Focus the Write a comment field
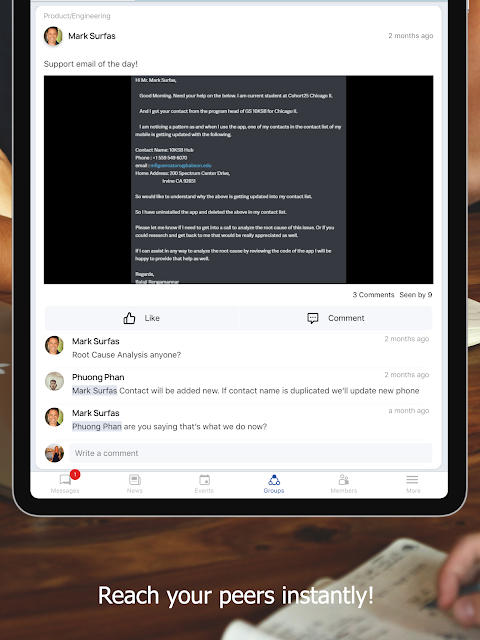 [x=251, y=453]
